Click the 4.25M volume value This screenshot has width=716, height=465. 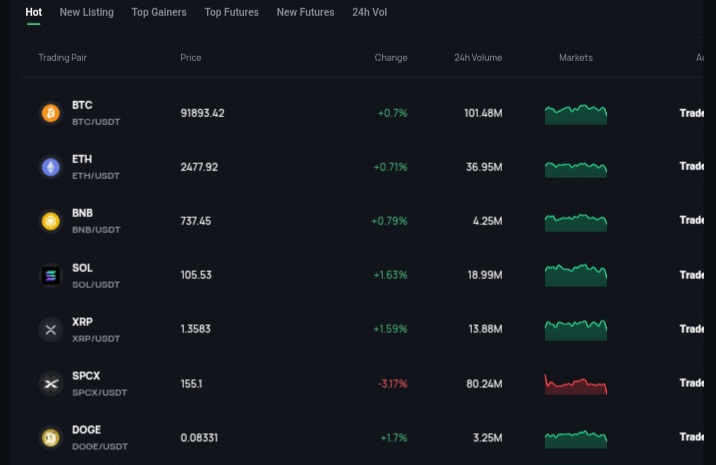click(x=488, y=221)
